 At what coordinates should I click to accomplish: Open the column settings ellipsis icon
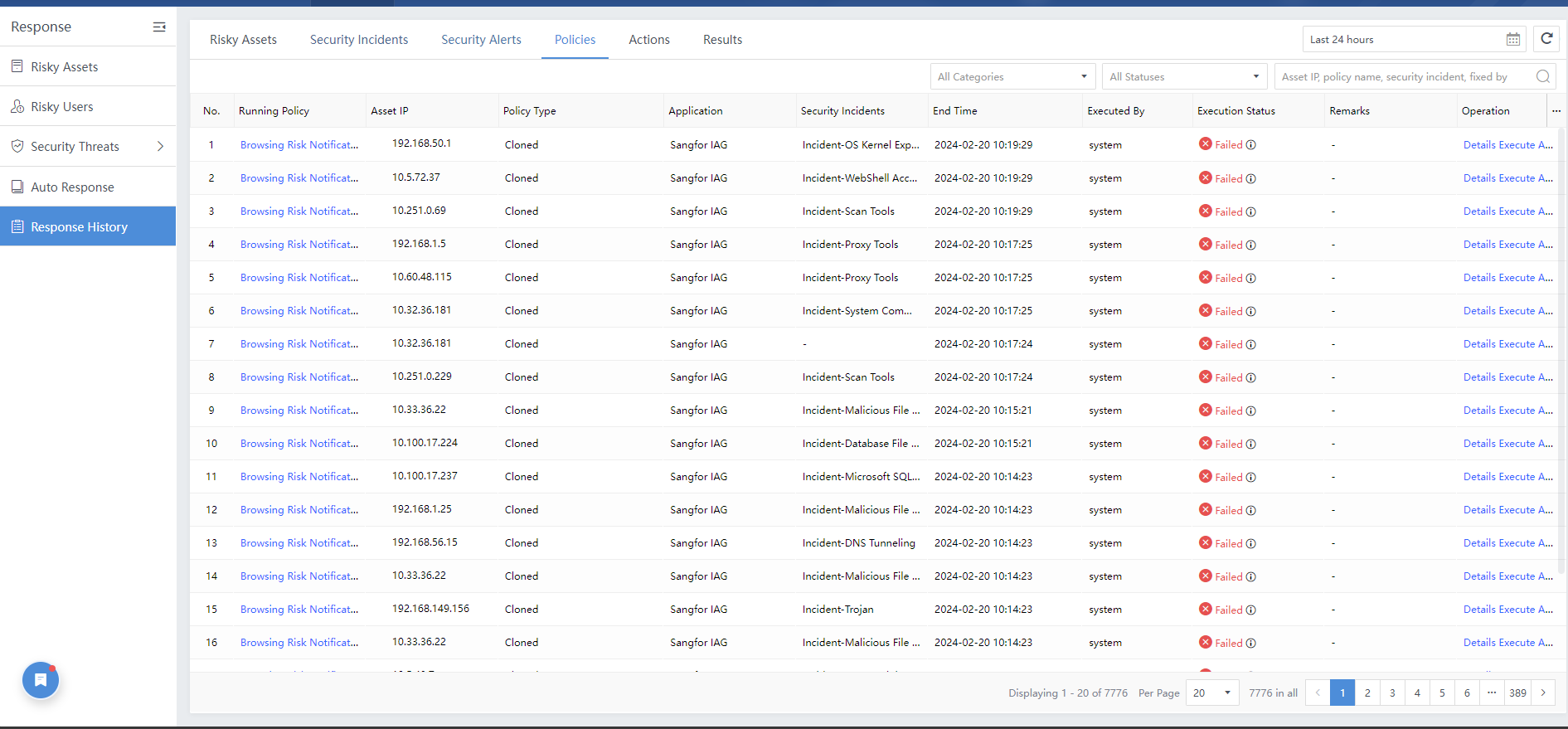[1555, 111]
